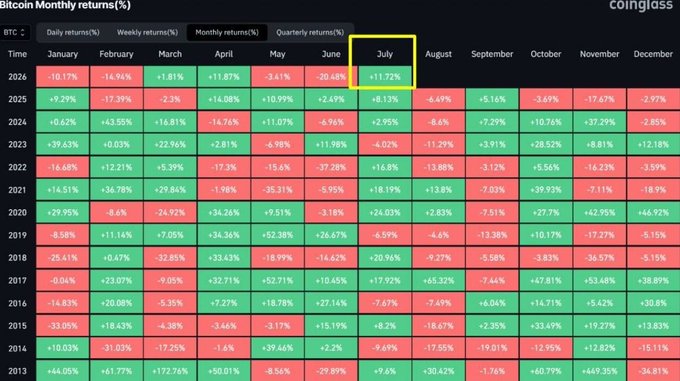The height and width of the screenshot is (381, 680).
Task: Select the 2025 row label
Action: pyautogui.click(x=17, y=99)
